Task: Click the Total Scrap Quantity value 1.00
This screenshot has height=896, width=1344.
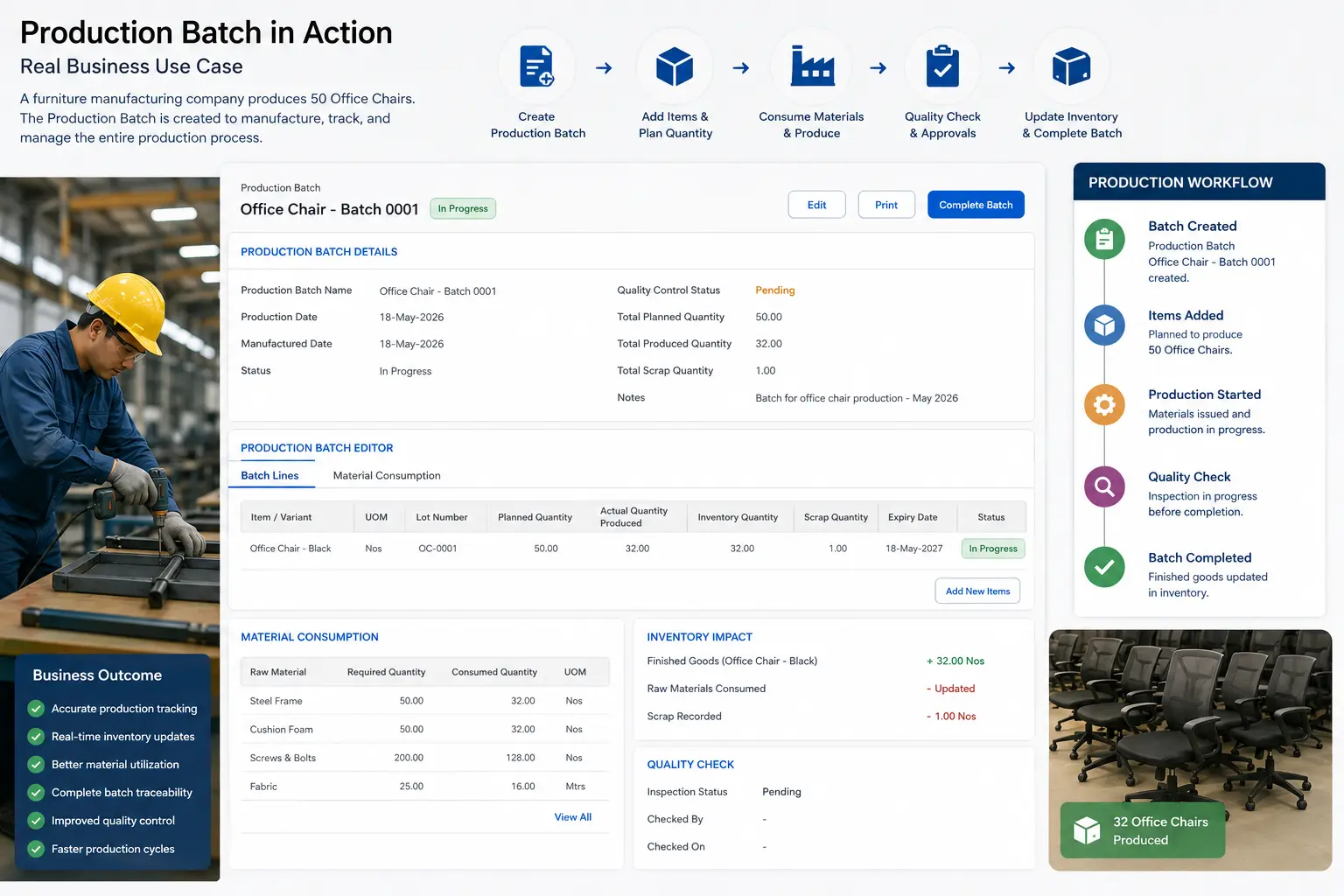Action: [x=766, y=371]
